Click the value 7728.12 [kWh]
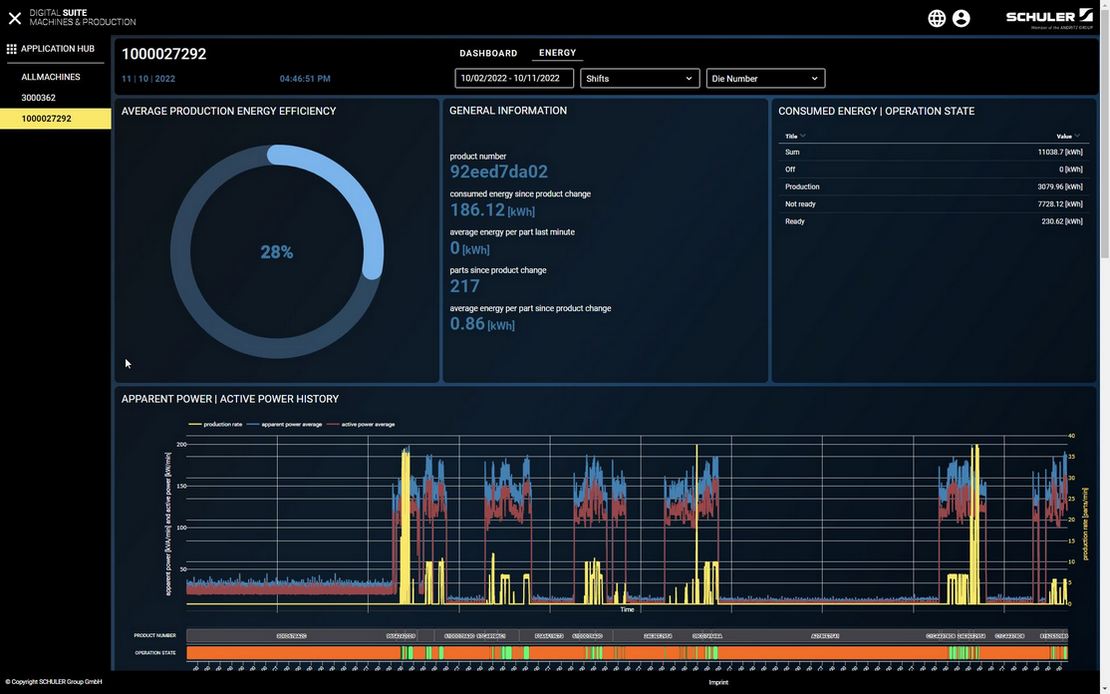1110x694 pixels. coord(1060,204)
